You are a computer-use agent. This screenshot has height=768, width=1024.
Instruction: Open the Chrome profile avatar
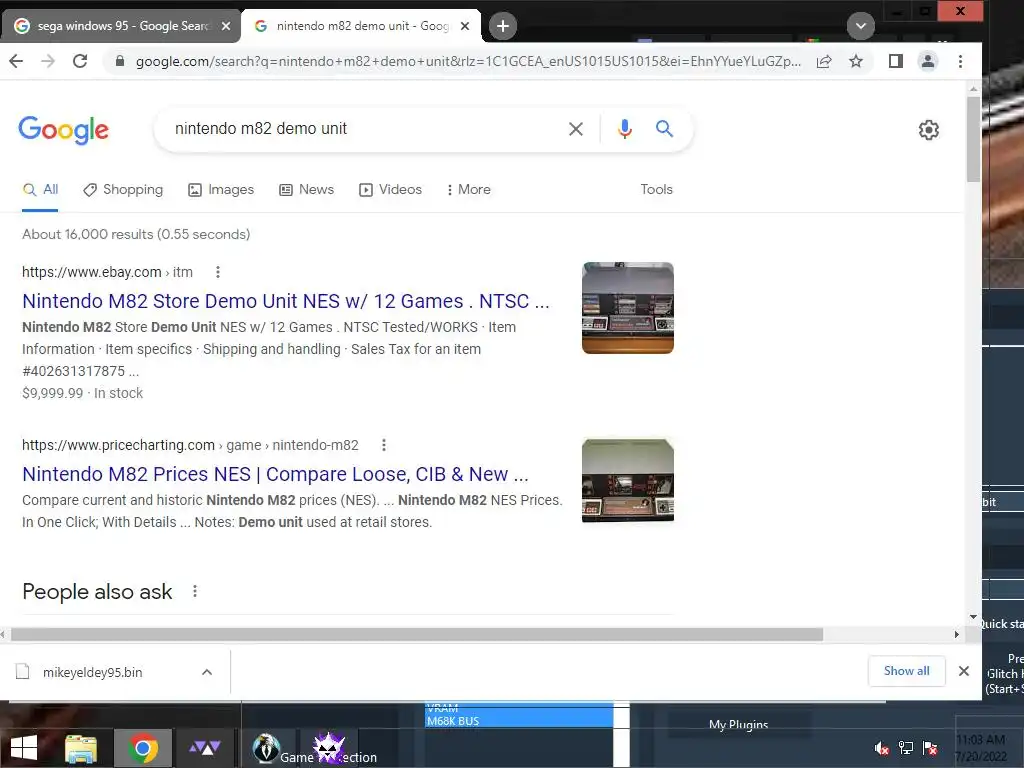tap(927, 61)
